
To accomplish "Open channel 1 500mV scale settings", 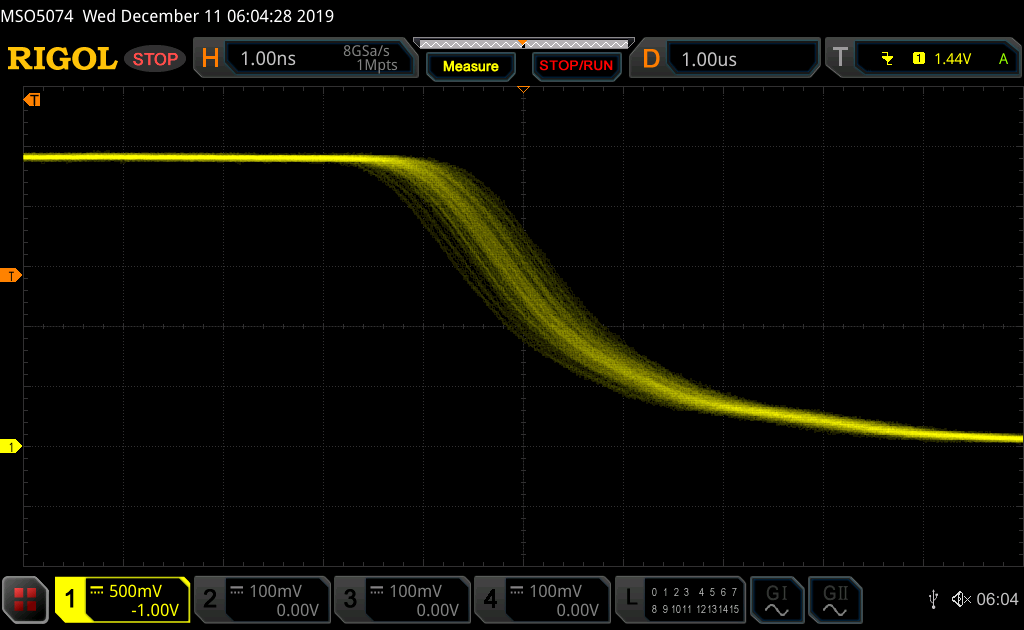I will [x=135, y=591].
